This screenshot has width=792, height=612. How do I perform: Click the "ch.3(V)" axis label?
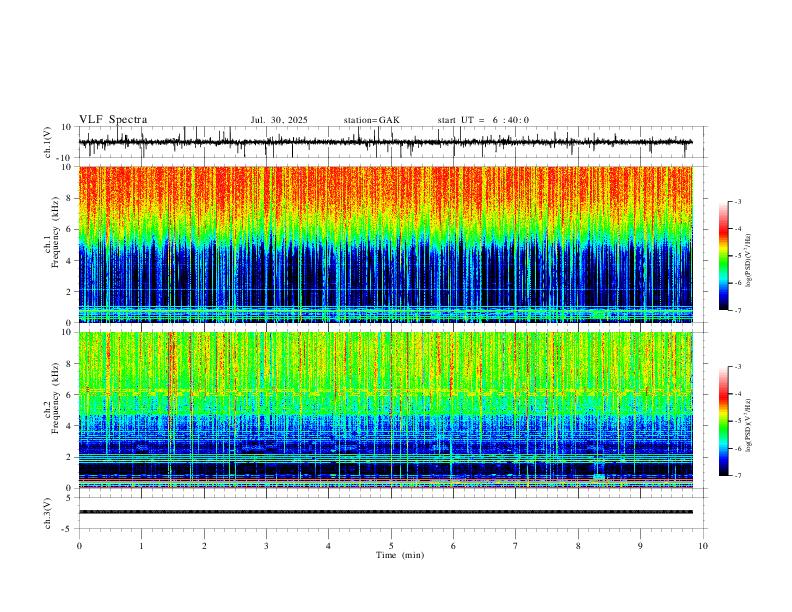click(47, 513)
